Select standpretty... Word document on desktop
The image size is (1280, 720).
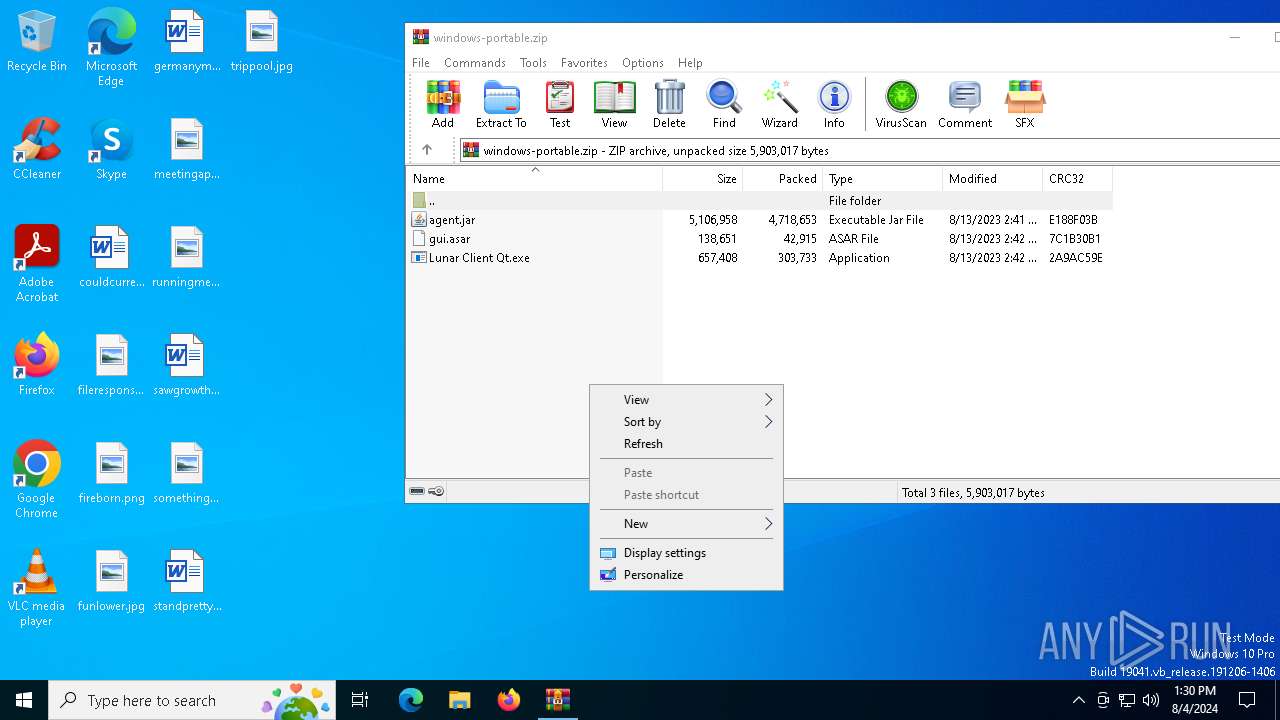[x=186, y=581]
